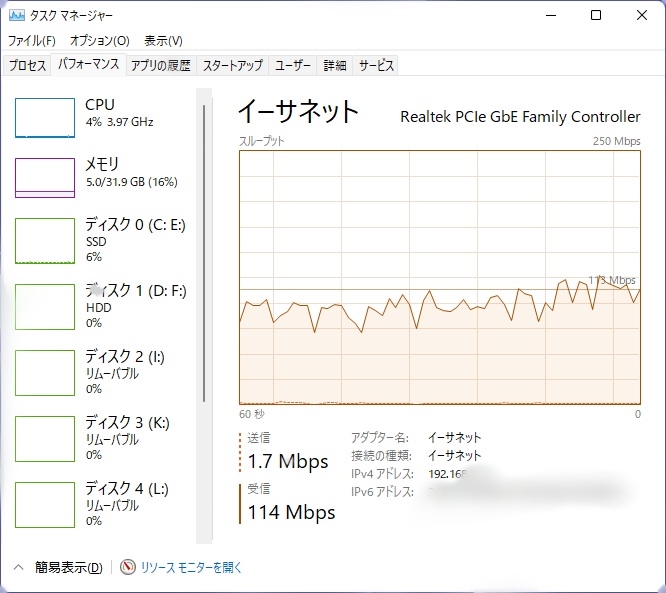Select ディスク 3 (K:) removable thumbnail
666x593 pixels.
45,439
